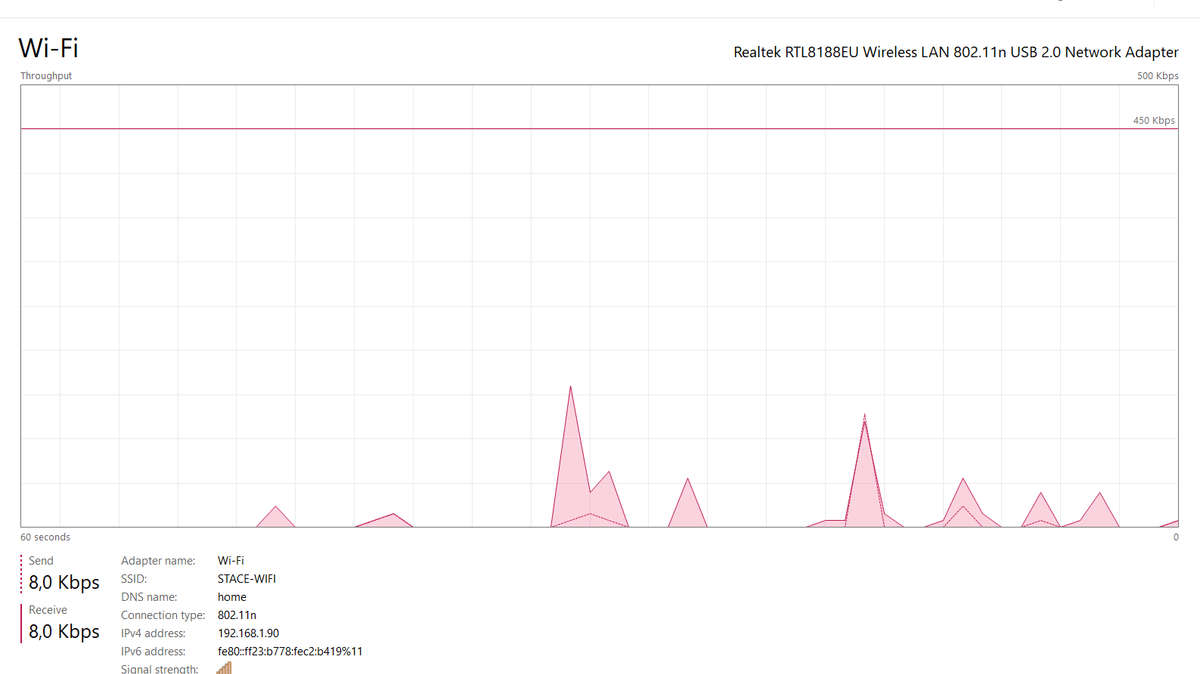Select the IPv4 address 192.168.1.90
Viewport: 1200px width, 674px height.
(x=250, y=633)
